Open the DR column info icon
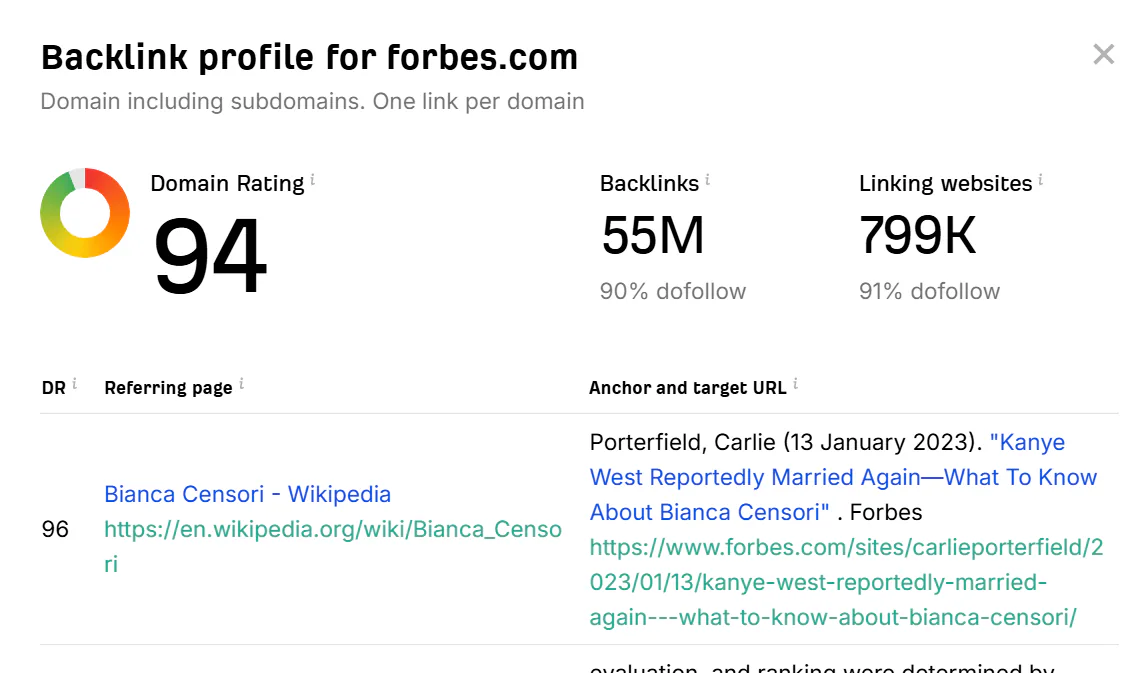 pyautogui.click(x=74, y=383)
